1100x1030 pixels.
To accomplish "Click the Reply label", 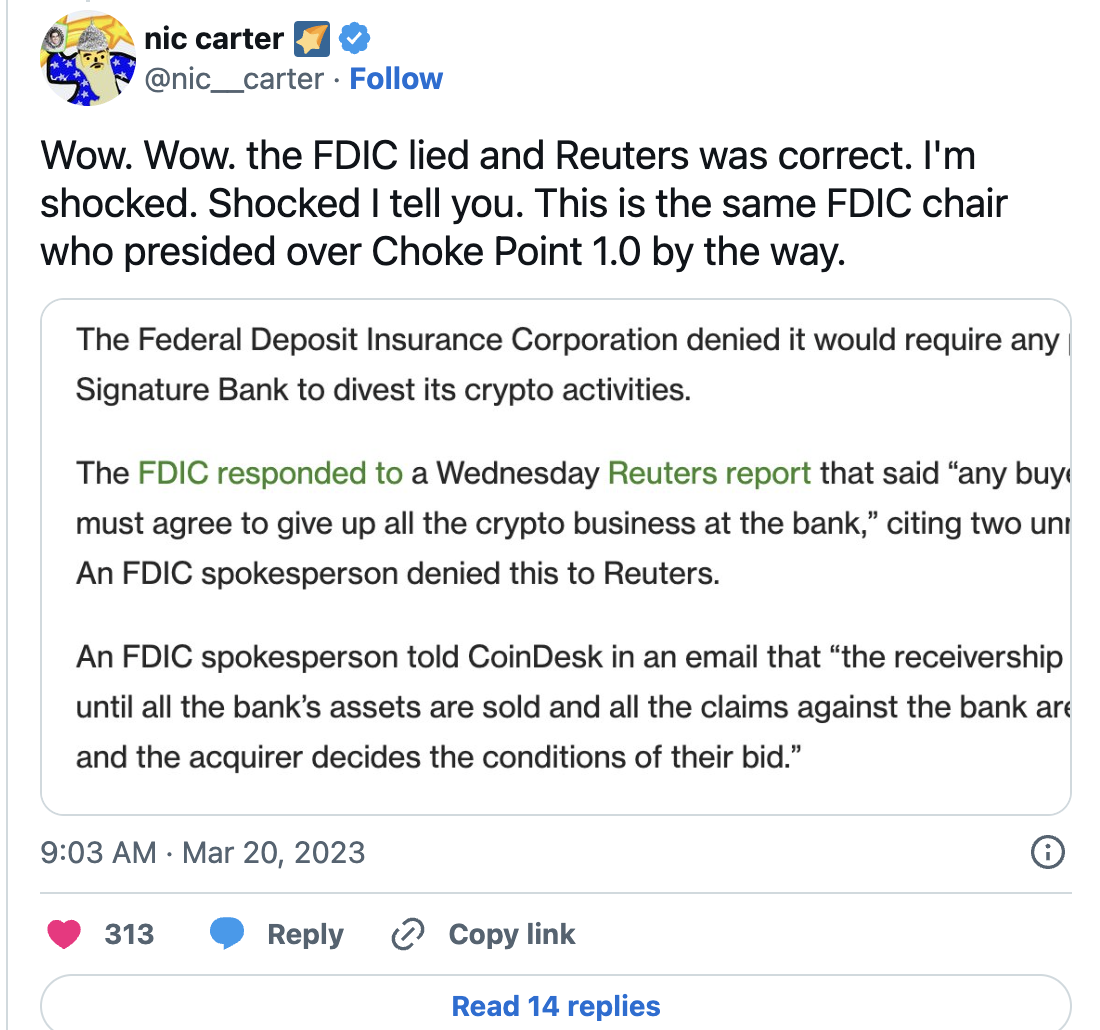I will (305, 934).
